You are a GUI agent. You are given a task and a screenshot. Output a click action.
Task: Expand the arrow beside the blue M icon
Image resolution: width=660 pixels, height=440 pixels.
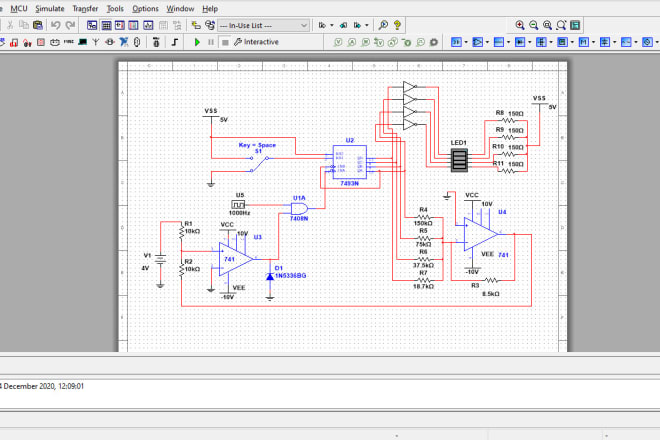[x=593, y=42]
